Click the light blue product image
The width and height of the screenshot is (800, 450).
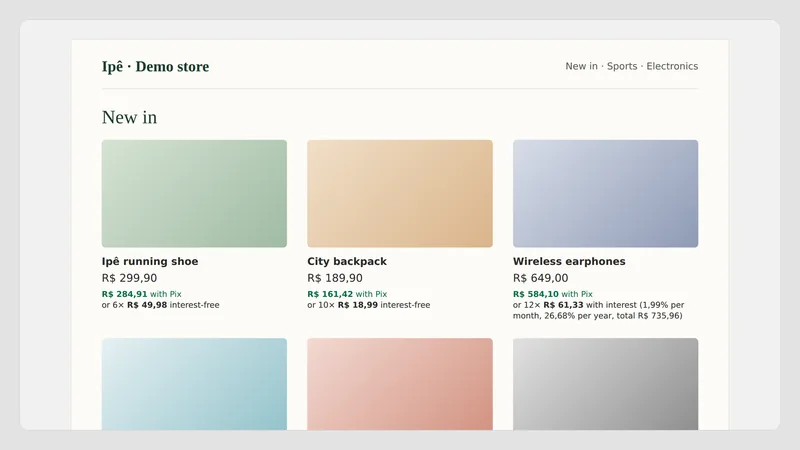pos(194,384)
